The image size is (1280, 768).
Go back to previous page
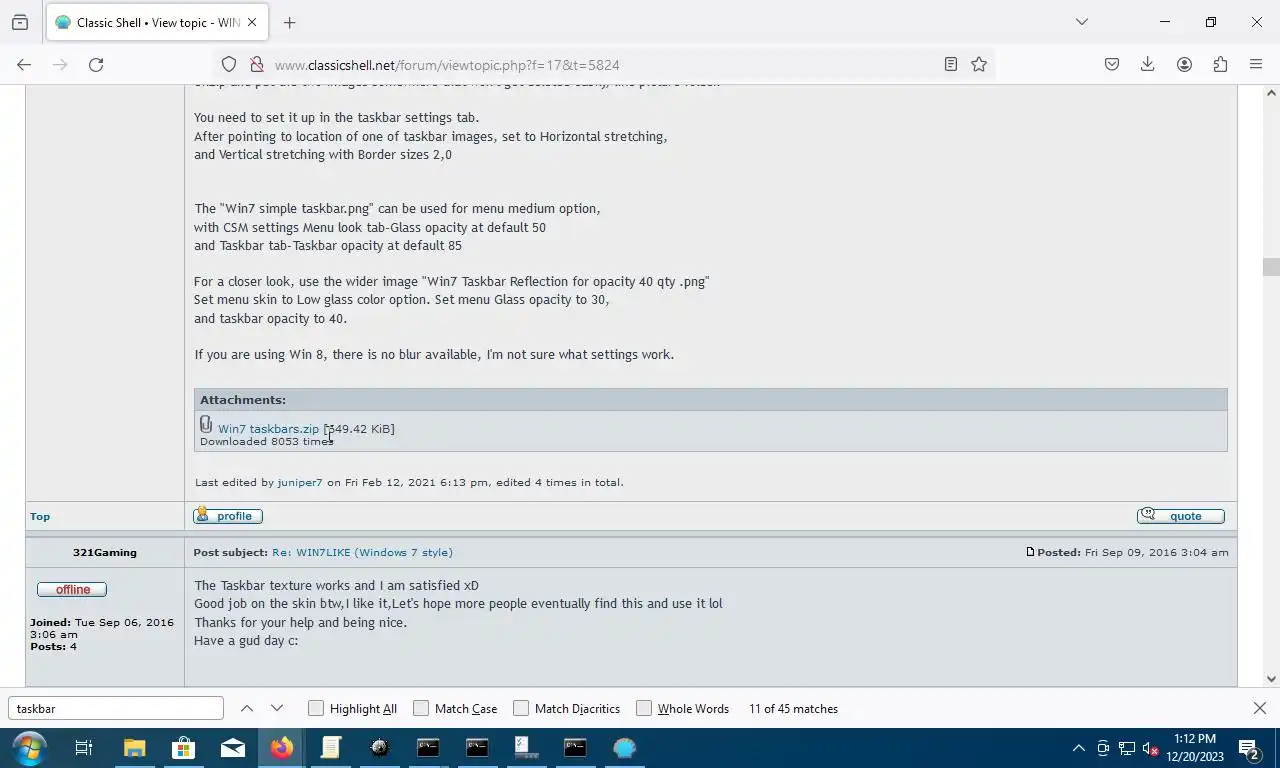pos(24,64)
